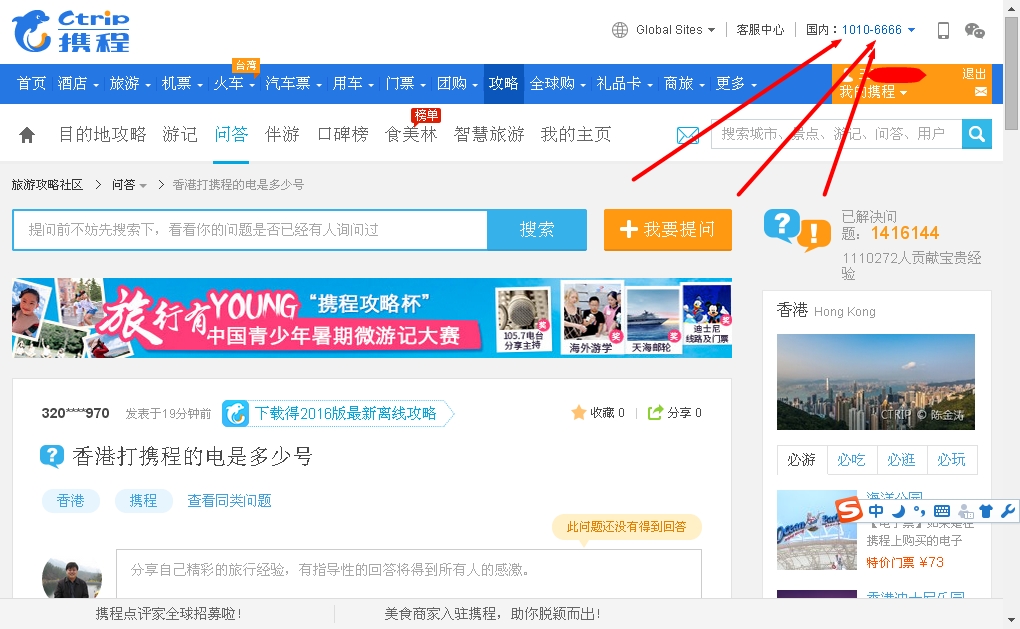Click the 我要提问 button
Image resolution: width=1020 pixels, height=629 pixels.
[667, 230]
